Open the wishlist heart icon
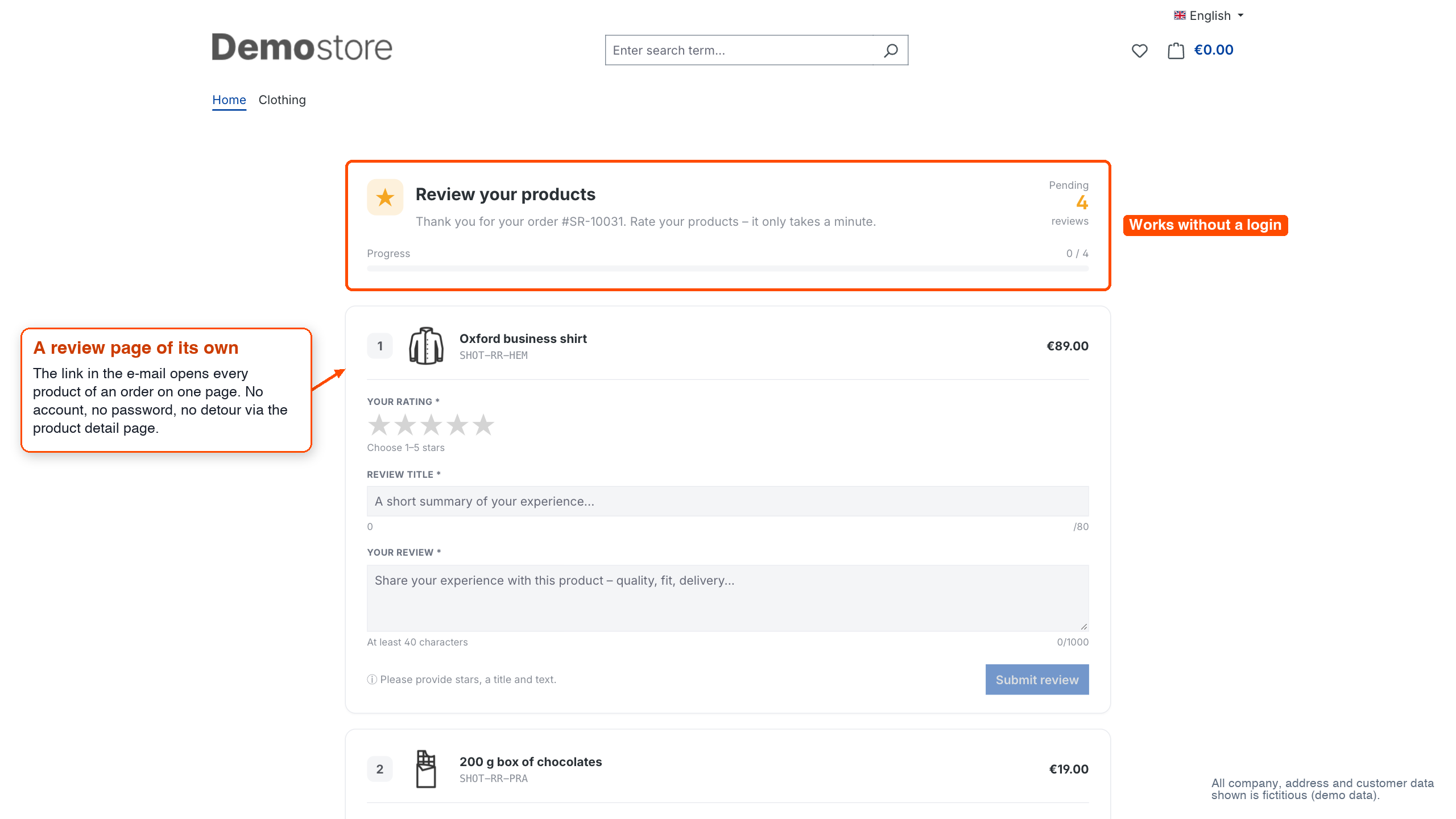The width and height of the screenshot is (1456, 819). [1139, 51]
